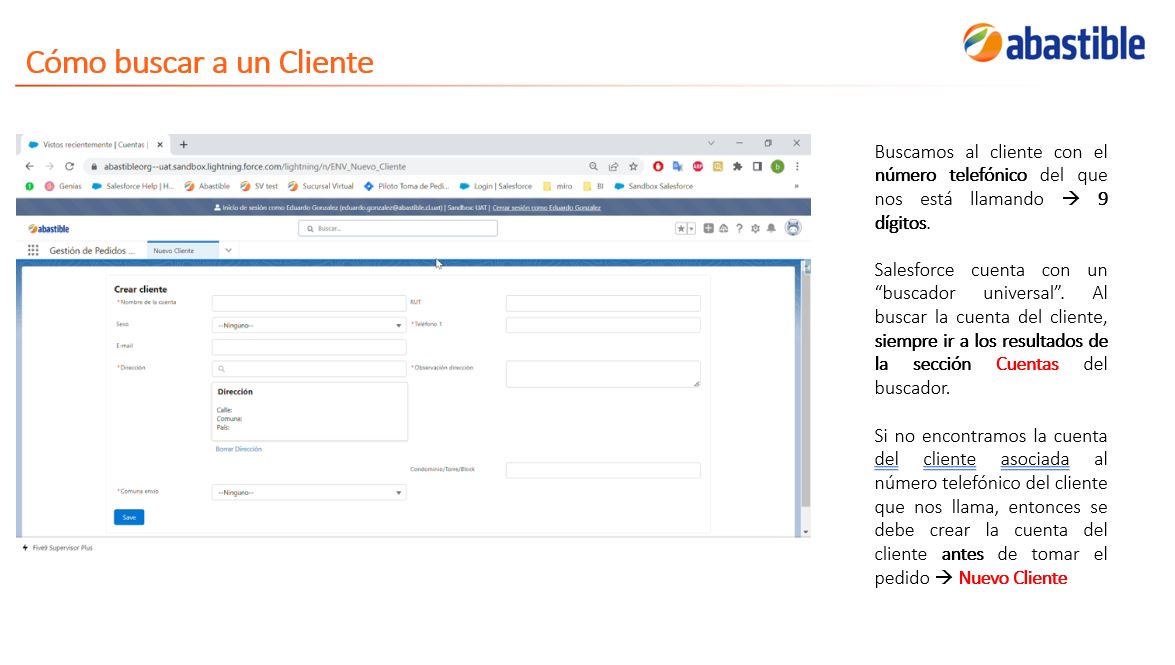
Task: Click the Salesforce Buscar search field
Action: (x=398, y=229)
